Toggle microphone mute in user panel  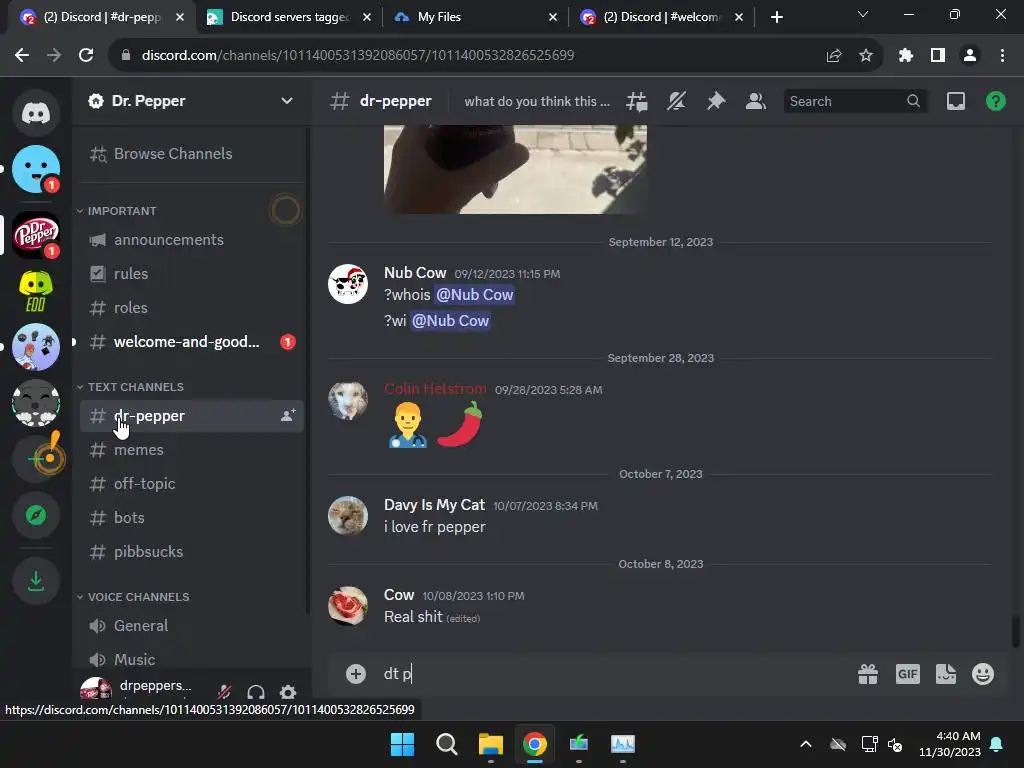tap(224, 692)
